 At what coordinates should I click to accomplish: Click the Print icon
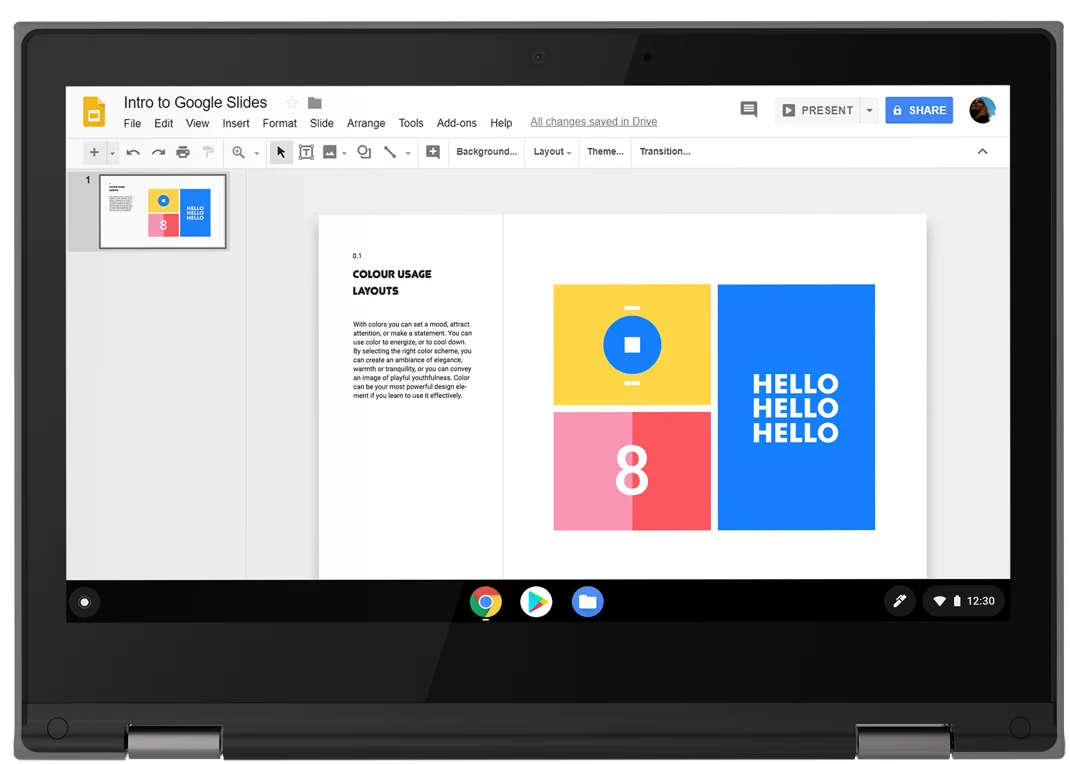coord(182,152)
